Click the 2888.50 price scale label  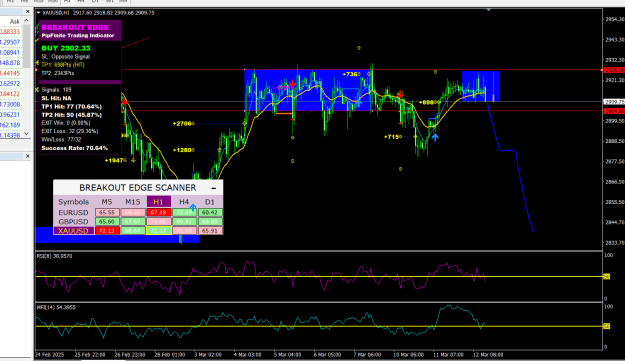click(615, 141)
